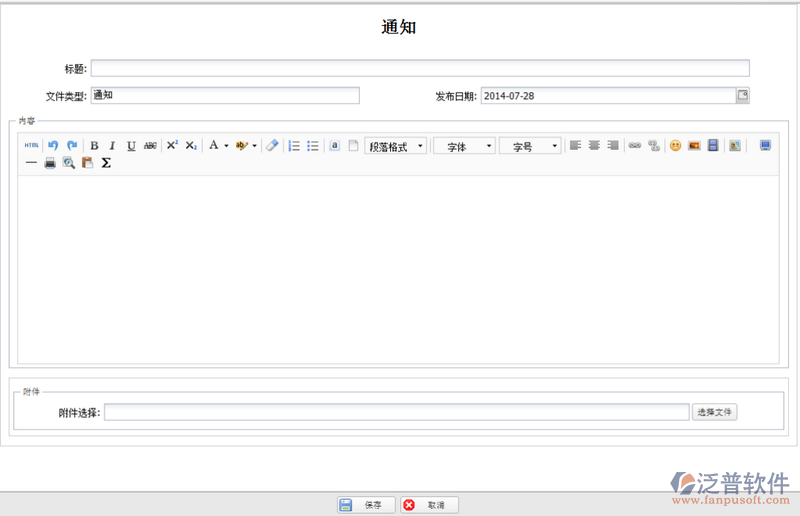Viewport: 800px width, 516px height.
Task: Click the text highlight color icon
Action: pyautogui.click(x=241, y=145)
